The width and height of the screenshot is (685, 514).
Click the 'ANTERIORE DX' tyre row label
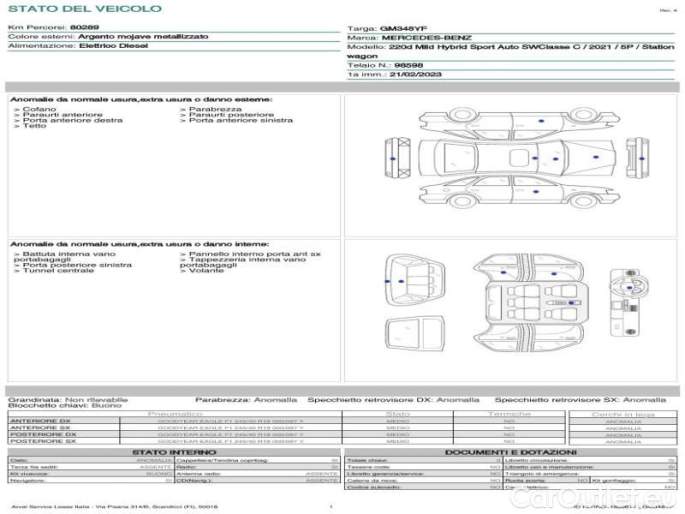point(40,421)
